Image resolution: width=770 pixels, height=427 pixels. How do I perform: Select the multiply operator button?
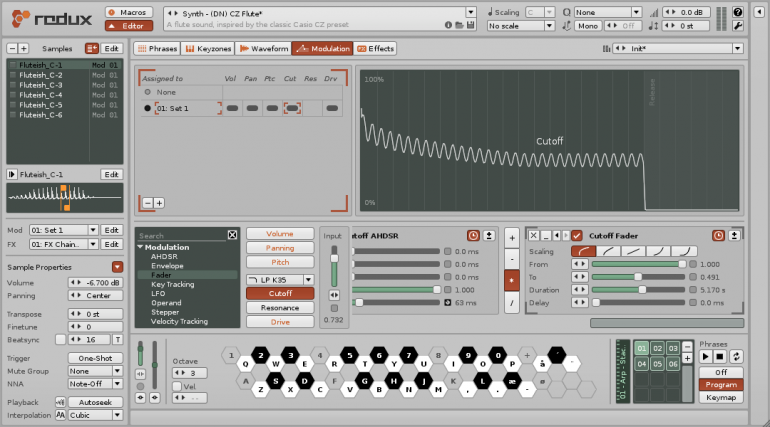[512, 281]
